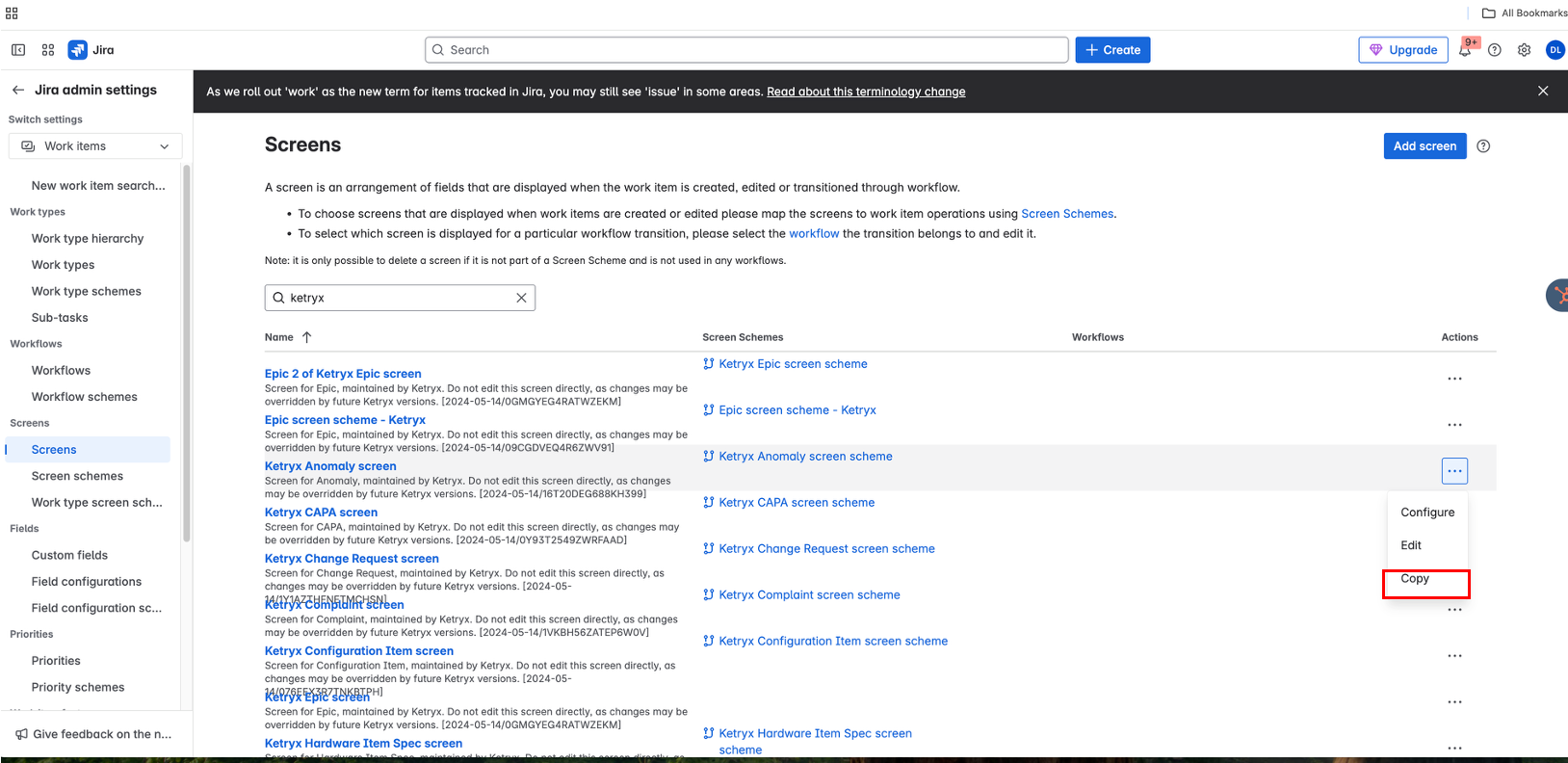Viewport: 1568px width, 763px height.
Task: Open Read about this terminology change link
Action: 866,92
